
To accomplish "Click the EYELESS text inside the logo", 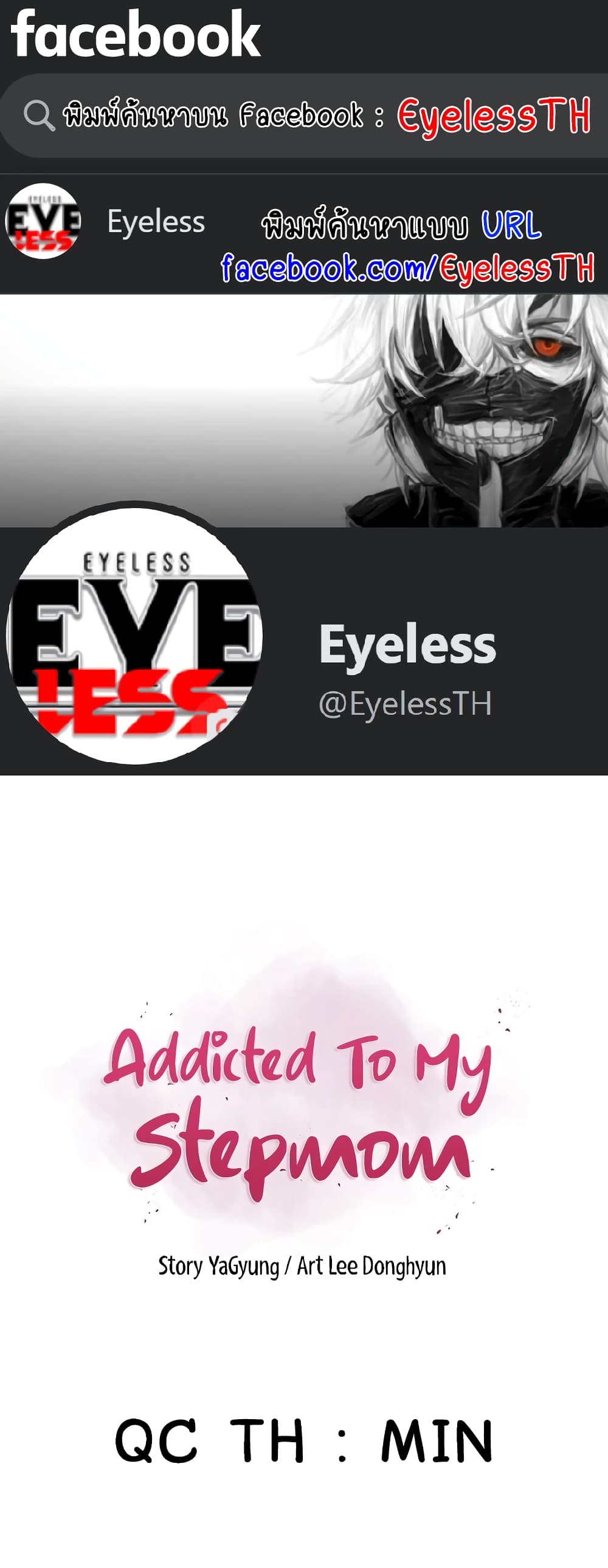I will pos(136,563).
